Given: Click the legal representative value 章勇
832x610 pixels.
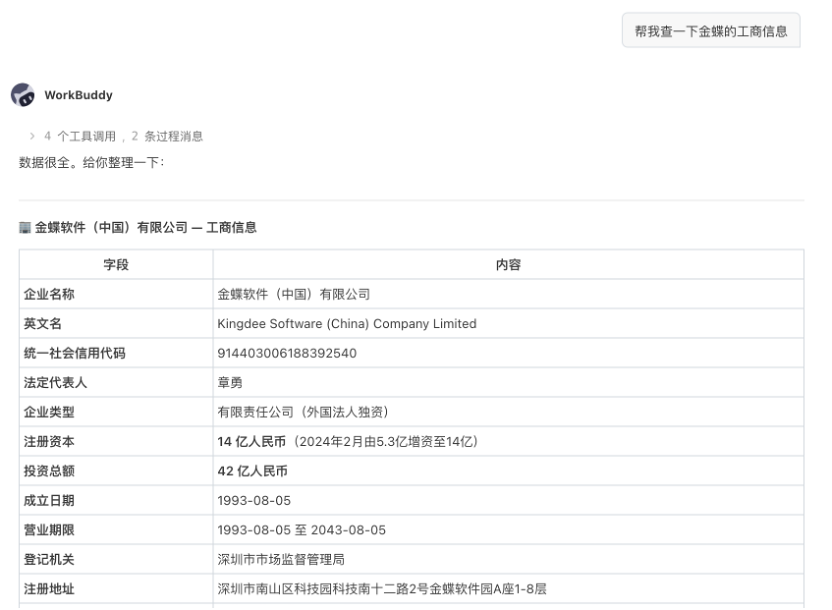Looking at the screenshot, I should (x=230, y=382).
